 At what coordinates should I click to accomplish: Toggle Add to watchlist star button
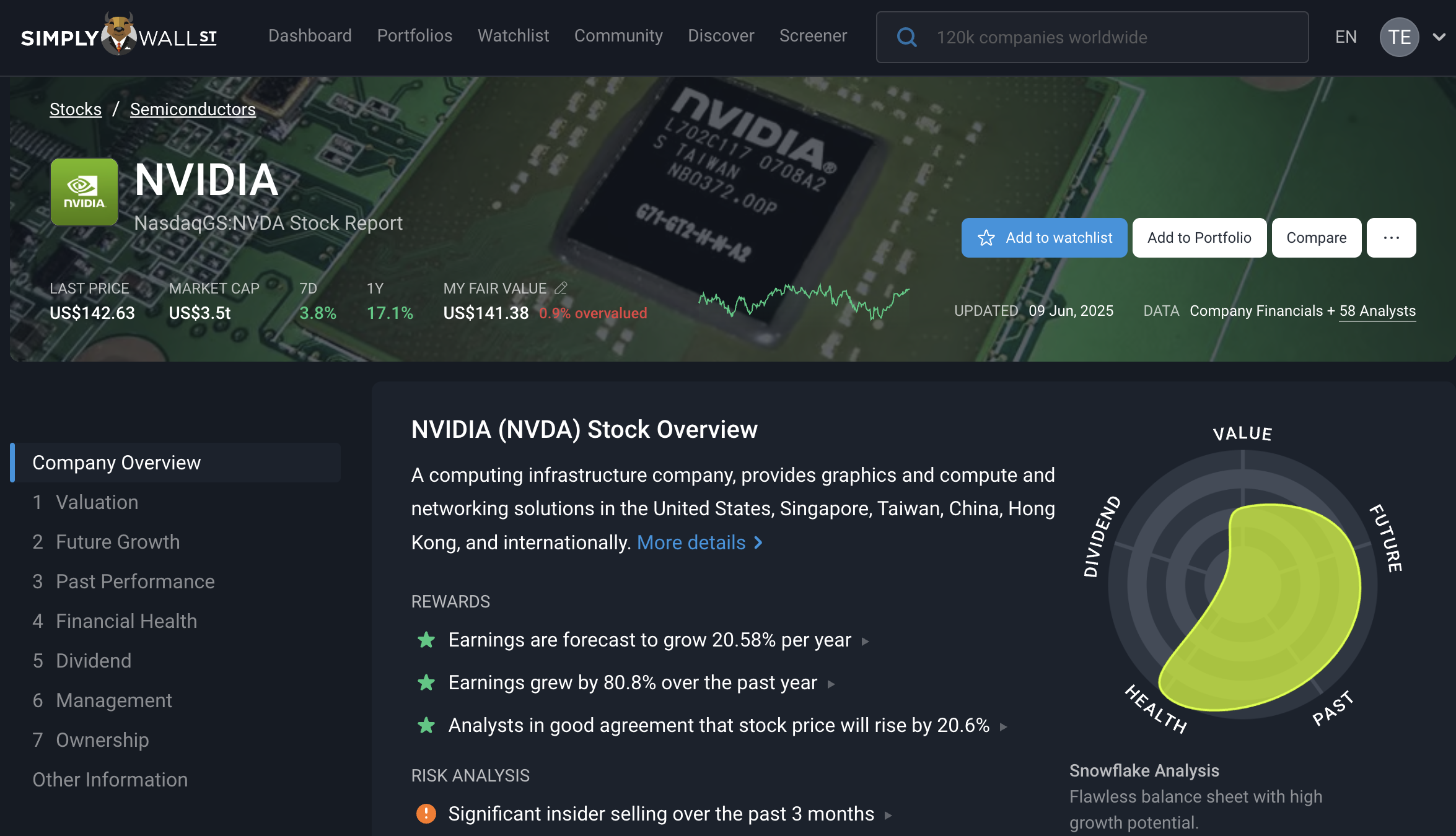tap(1044, 238)
